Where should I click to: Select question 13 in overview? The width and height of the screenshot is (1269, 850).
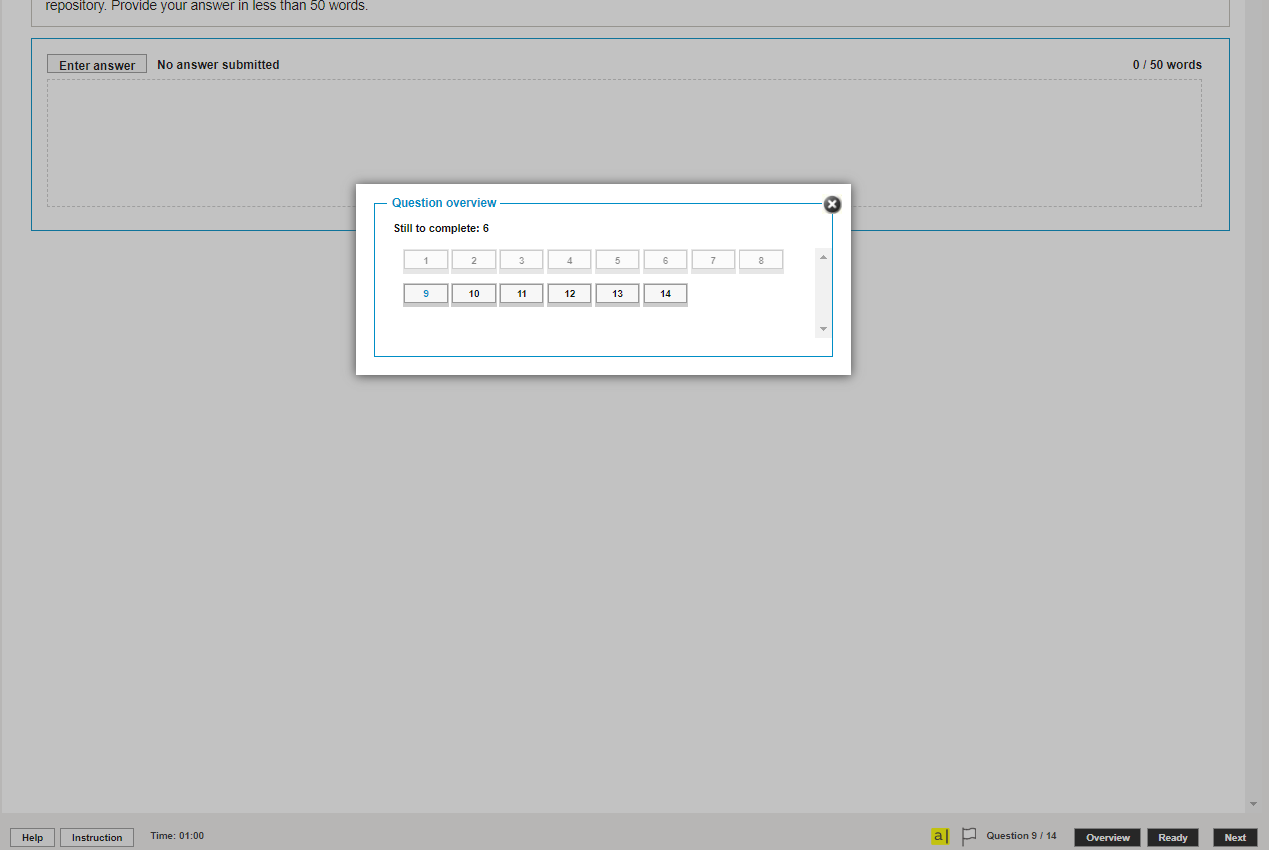point(618,294)
